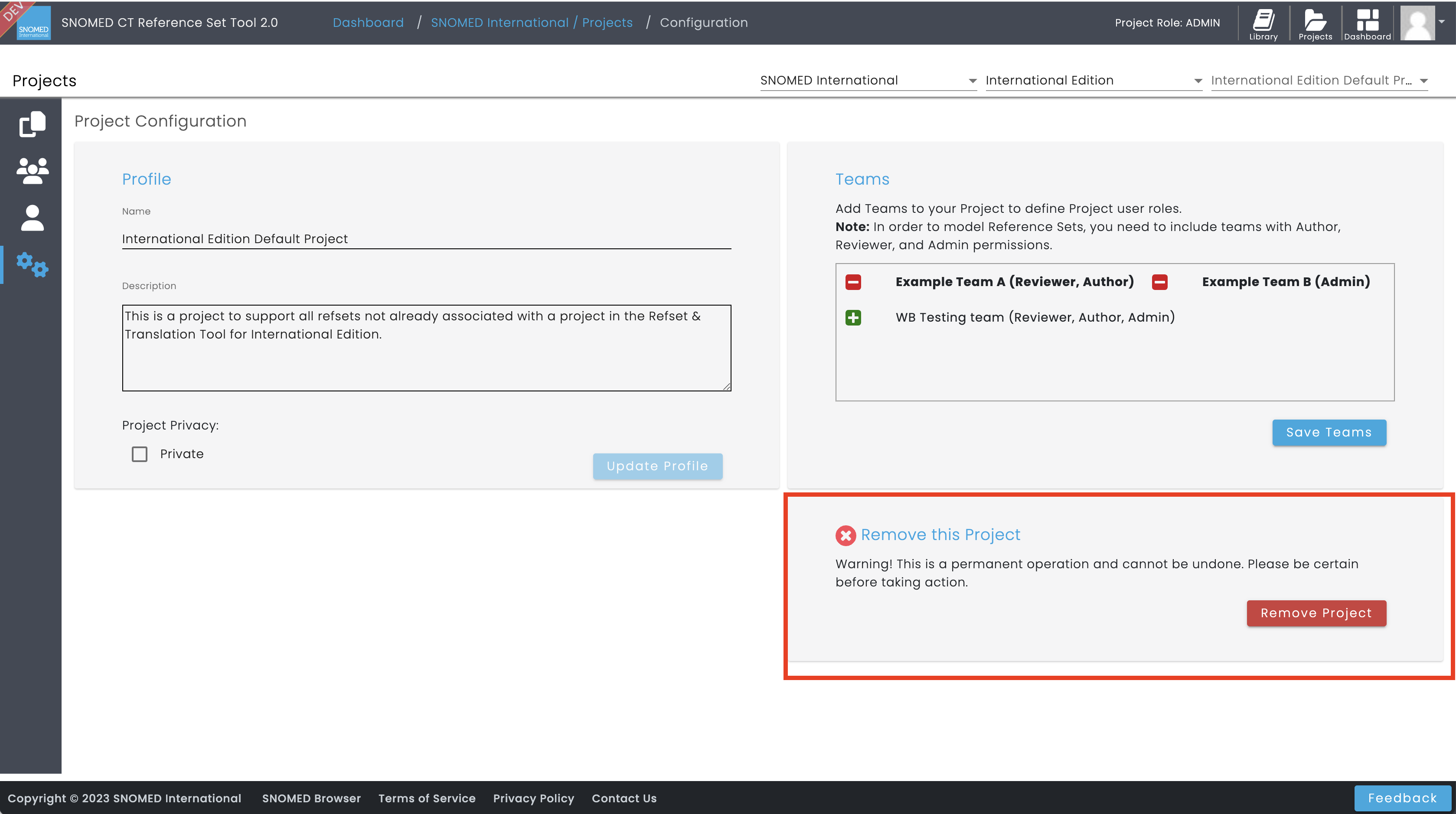Add WB Testing team with green plus
The image size is (1456, 814).
coord(853,317)
